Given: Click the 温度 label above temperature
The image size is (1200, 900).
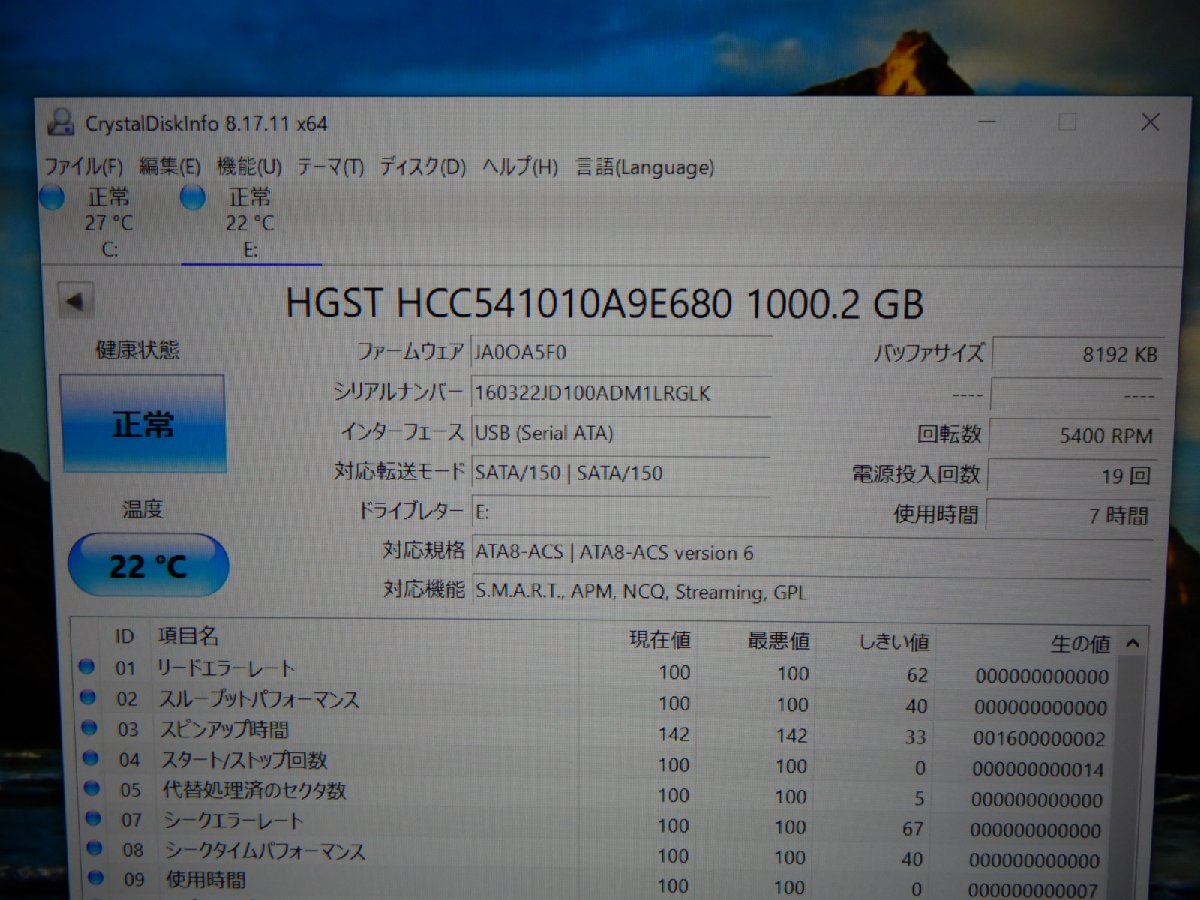Looking at the screenshot, I should pyautogui.click(x=141, y=510).
